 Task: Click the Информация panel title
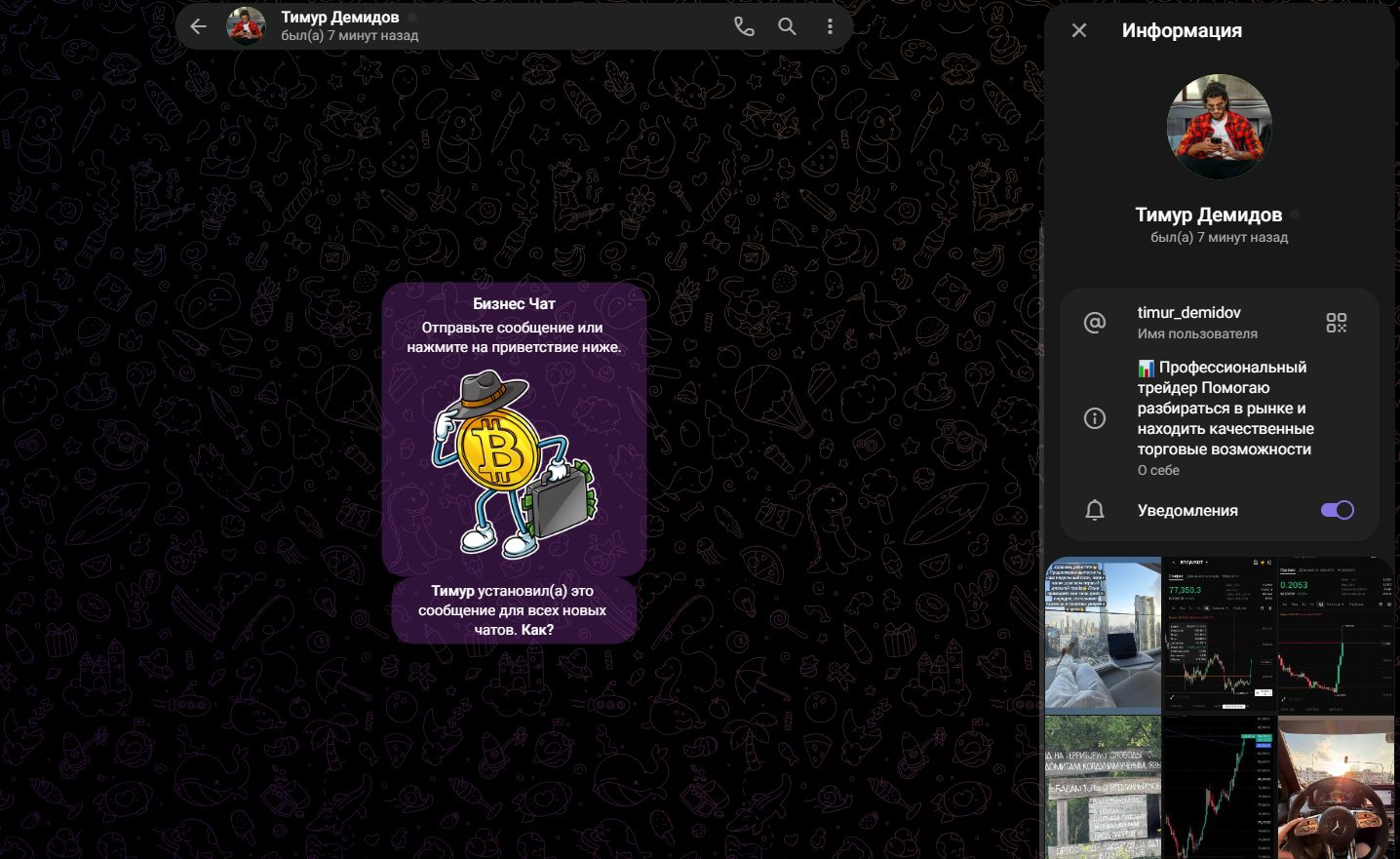click(1182, 30)
